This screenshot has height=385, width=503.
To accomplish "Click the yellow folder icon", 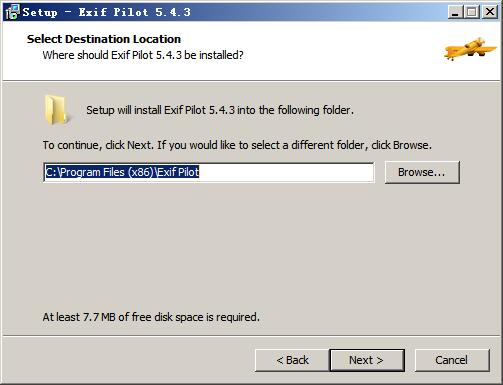I will click(x=56, y=110).
